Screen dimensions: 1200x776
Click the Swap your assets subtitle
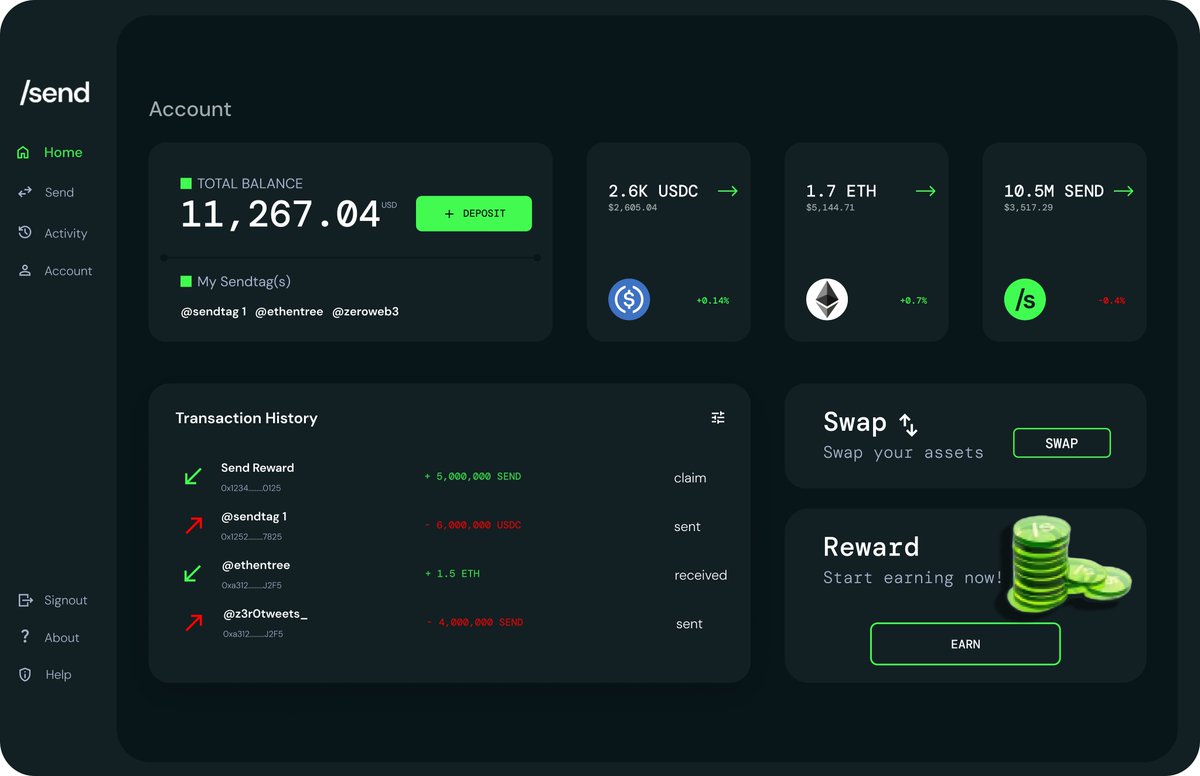coord(903,452)
